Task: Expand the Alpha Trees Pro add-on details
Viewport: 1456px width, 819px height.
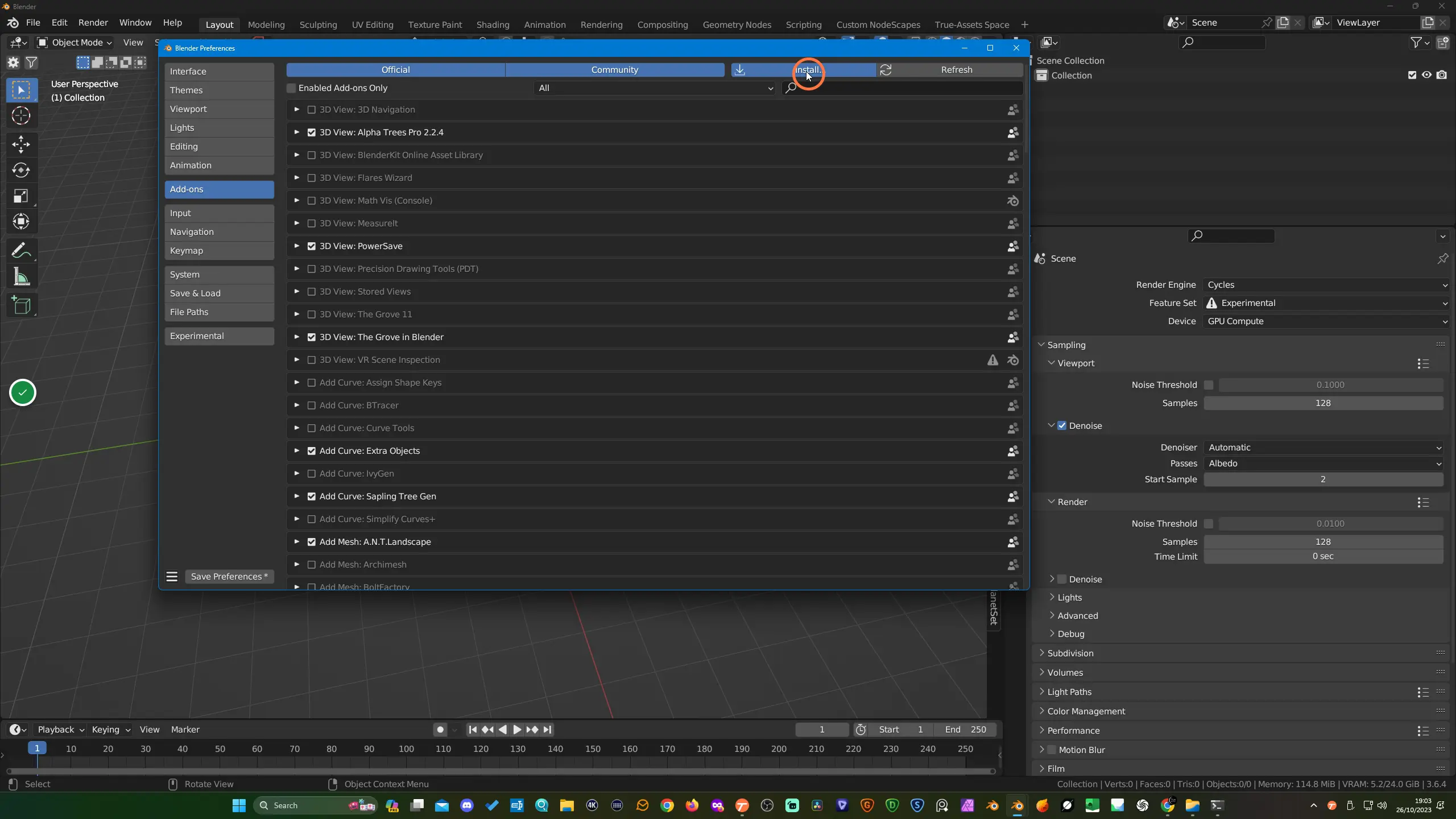Action: [296, 133]
